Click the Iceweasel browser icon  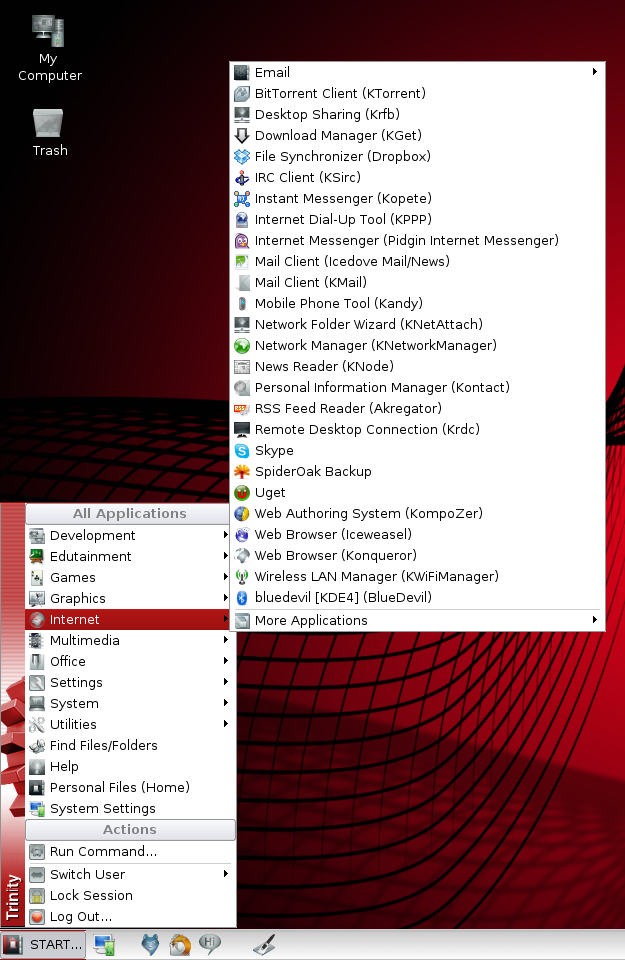tap(242, 534)
